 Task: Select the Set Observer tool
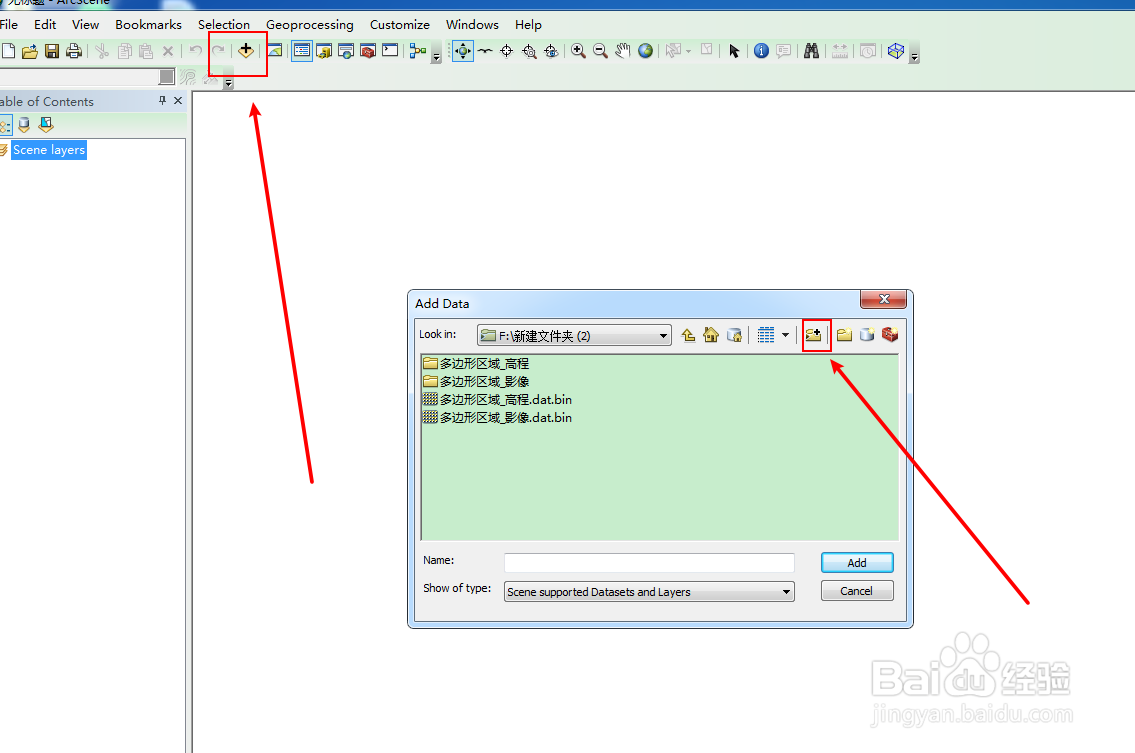tap(551, 51)
